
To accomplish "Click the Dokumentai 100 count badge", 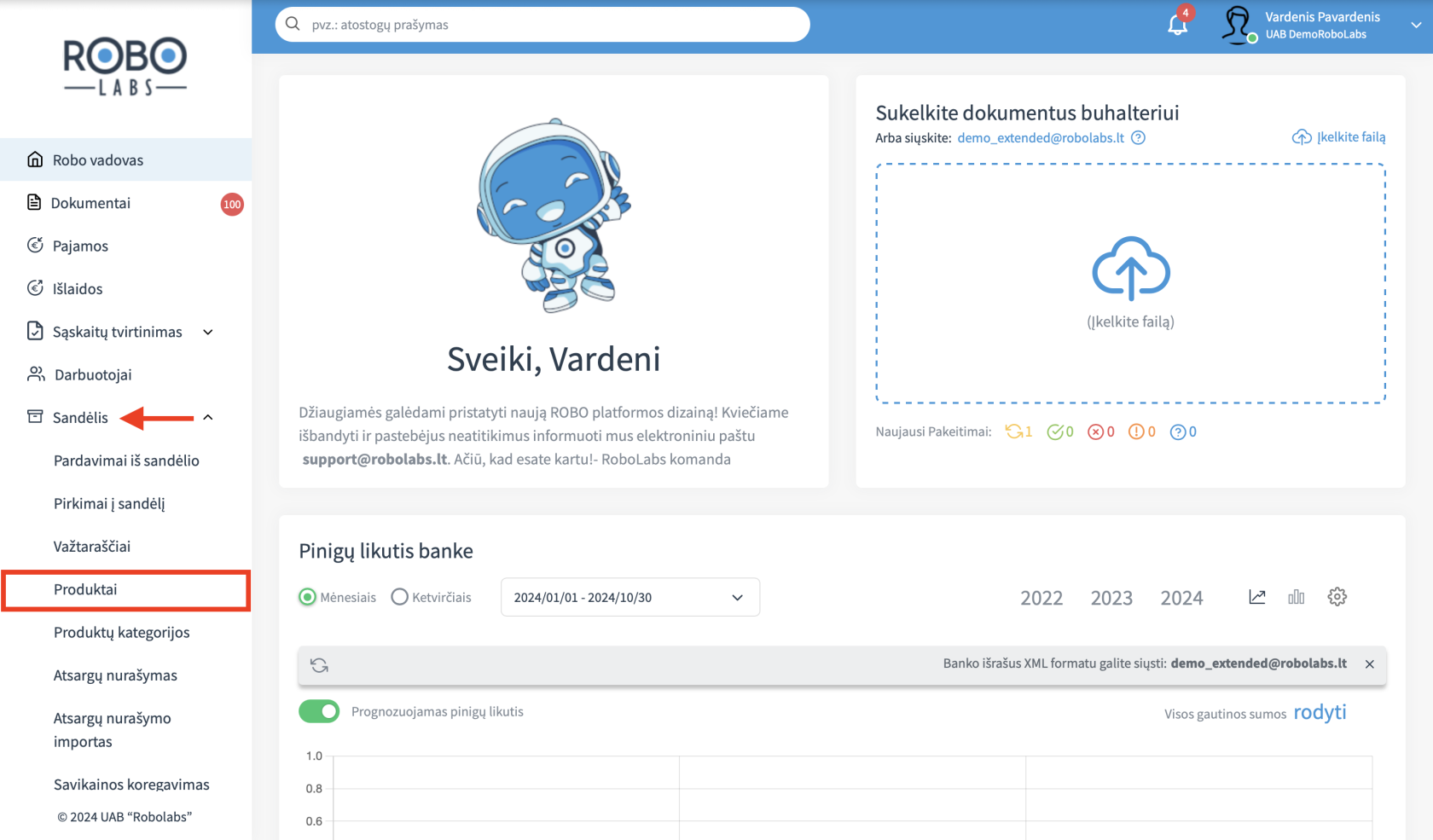I will pyautogui.click(x=232, y=204).
